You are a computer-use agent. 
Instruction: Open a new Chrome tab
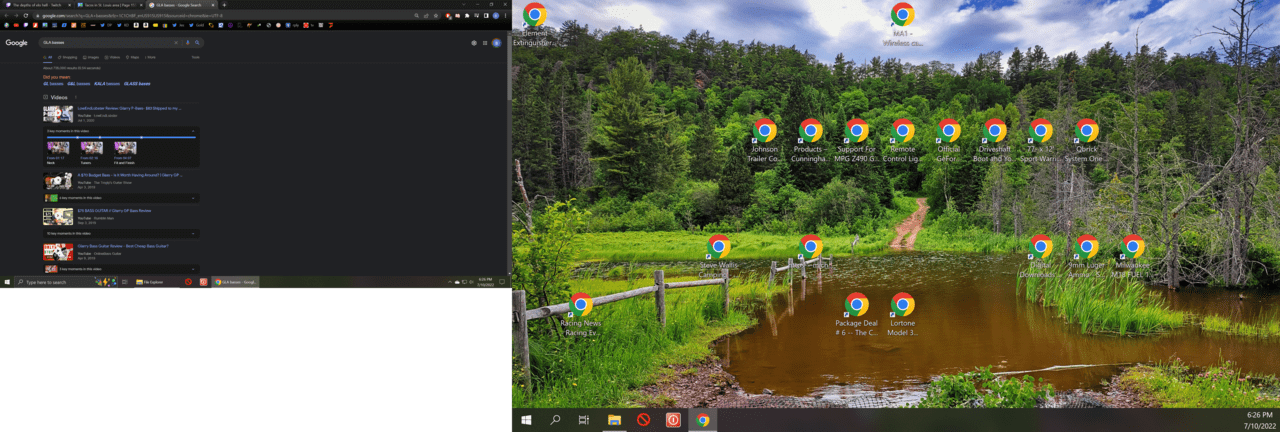tap(224, 5)
